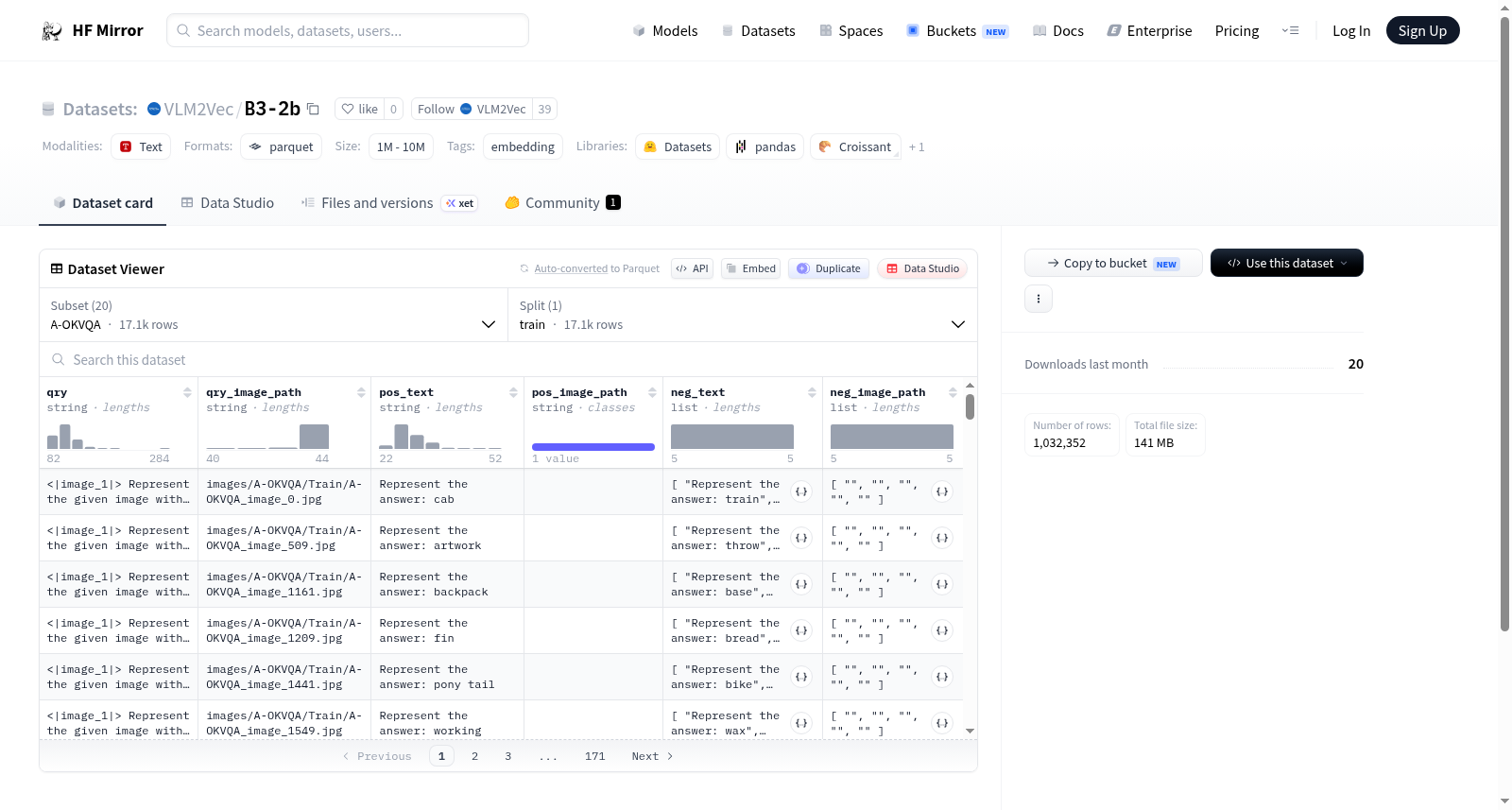Select the parquet format tag
Screen dimensions: 1512x810
pyautogui.click(x=282, y=146)
